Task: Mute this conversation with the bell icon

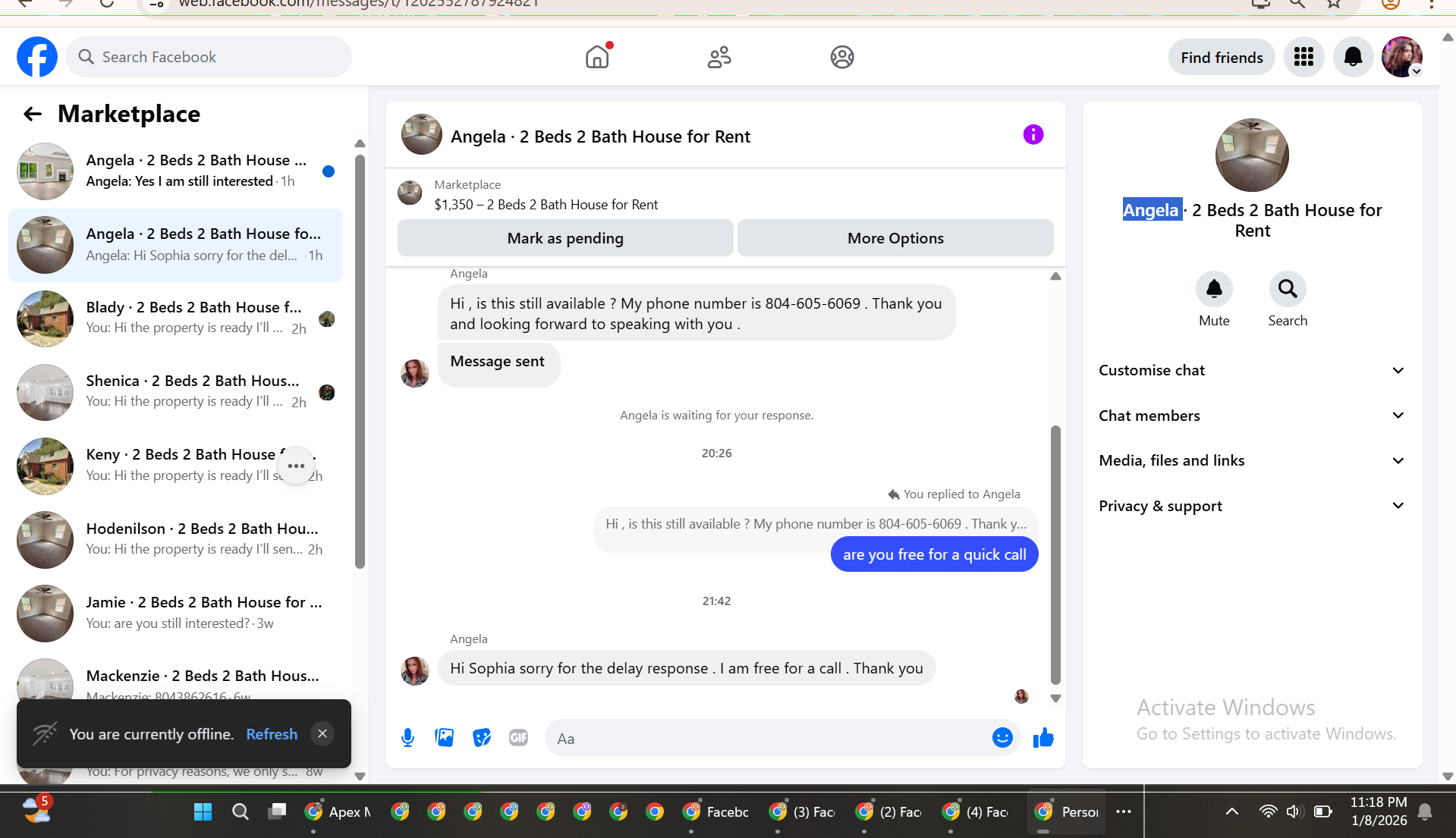Action: (1214, 289)
